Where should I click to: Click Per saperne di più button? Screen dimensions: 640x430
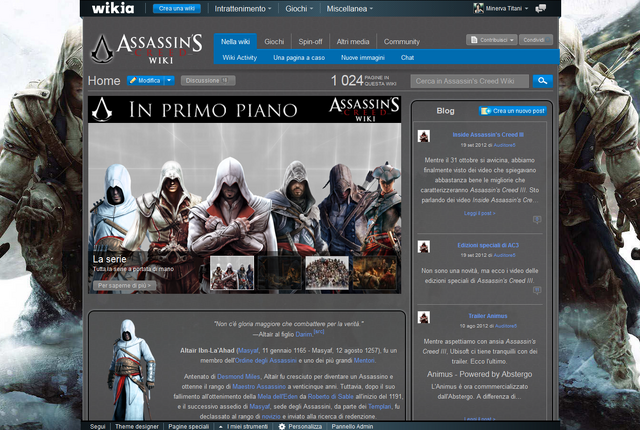[x=124, y=286]
